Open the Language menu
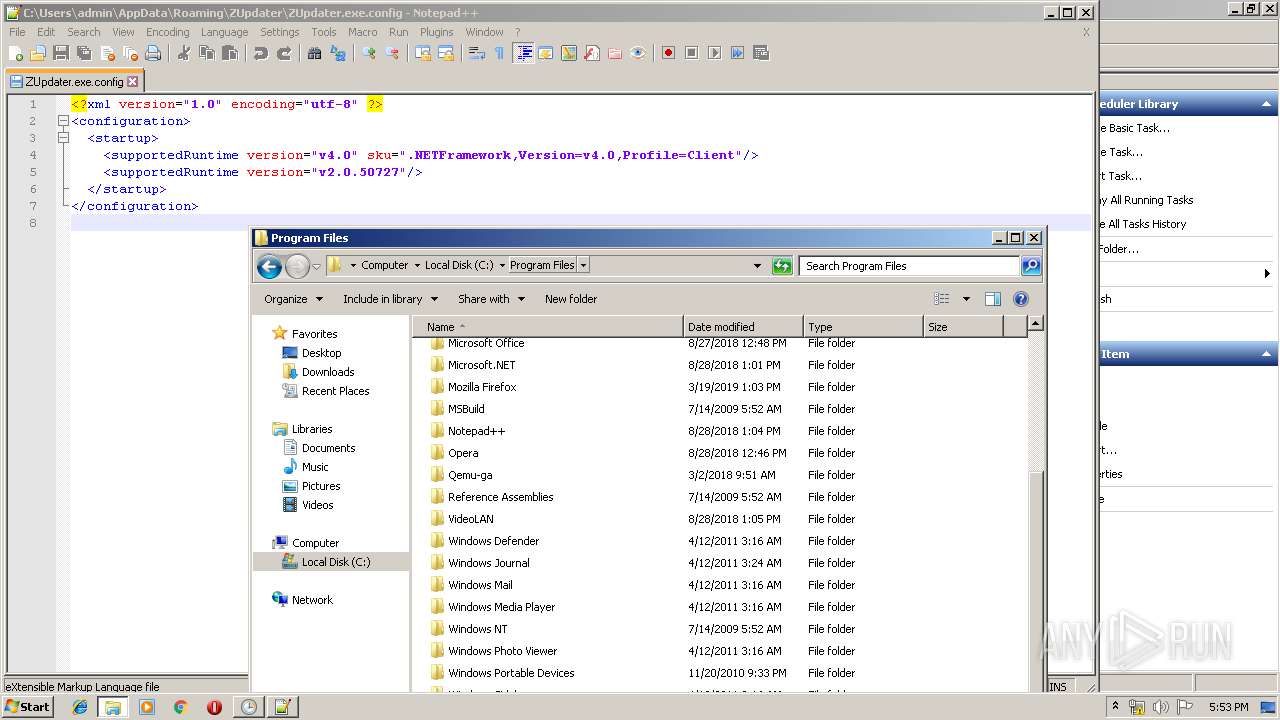1280x720 pixels. pyautogui.click(x=224, y=32)
